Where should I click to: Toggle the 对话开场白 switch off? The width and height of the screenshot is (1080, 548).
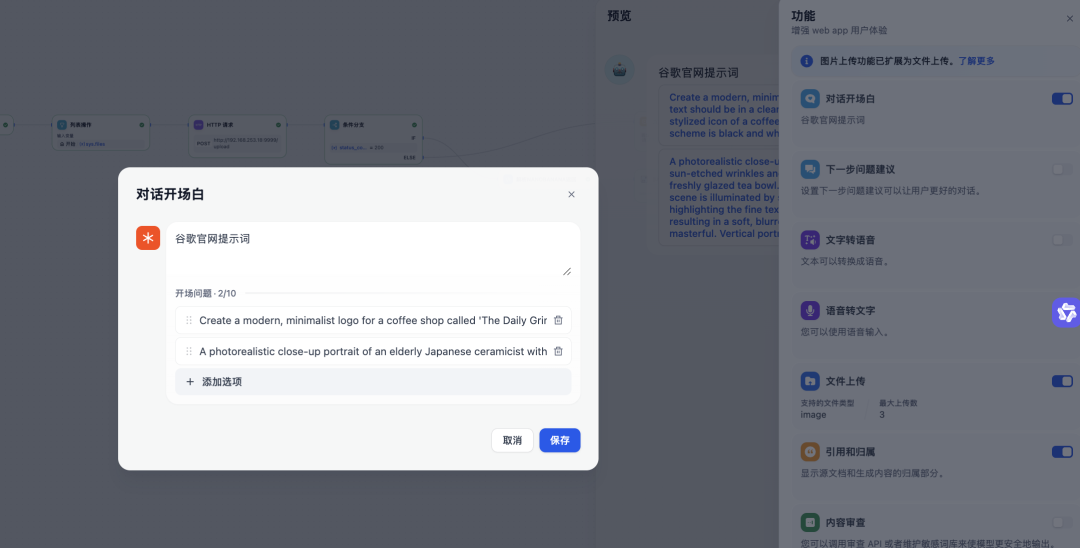click(1062, 98)
